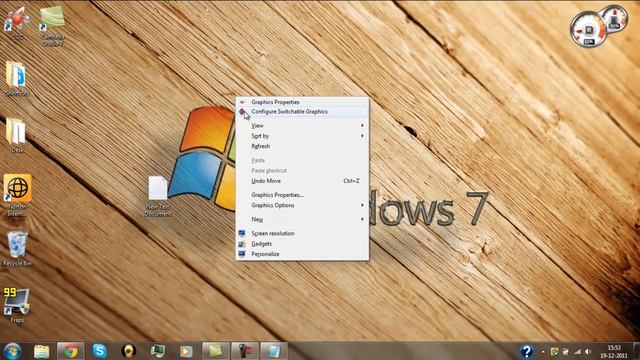Screen dimensions: 640x360
Task: Select the Recycle Bin icon
Action: click(17, 249)
